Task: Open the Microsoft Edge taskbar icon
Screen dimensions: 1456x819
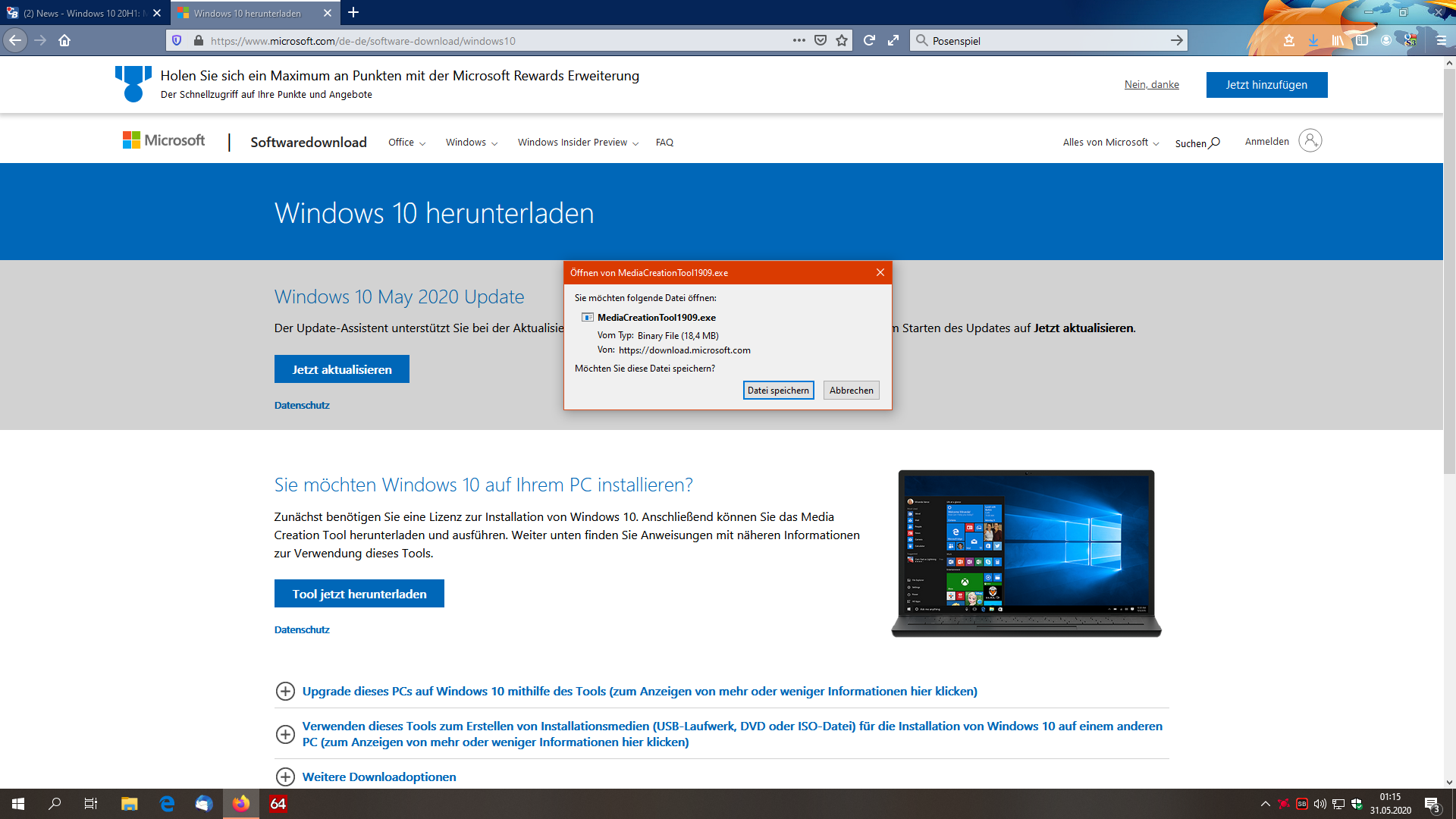Action: (167, 804)
